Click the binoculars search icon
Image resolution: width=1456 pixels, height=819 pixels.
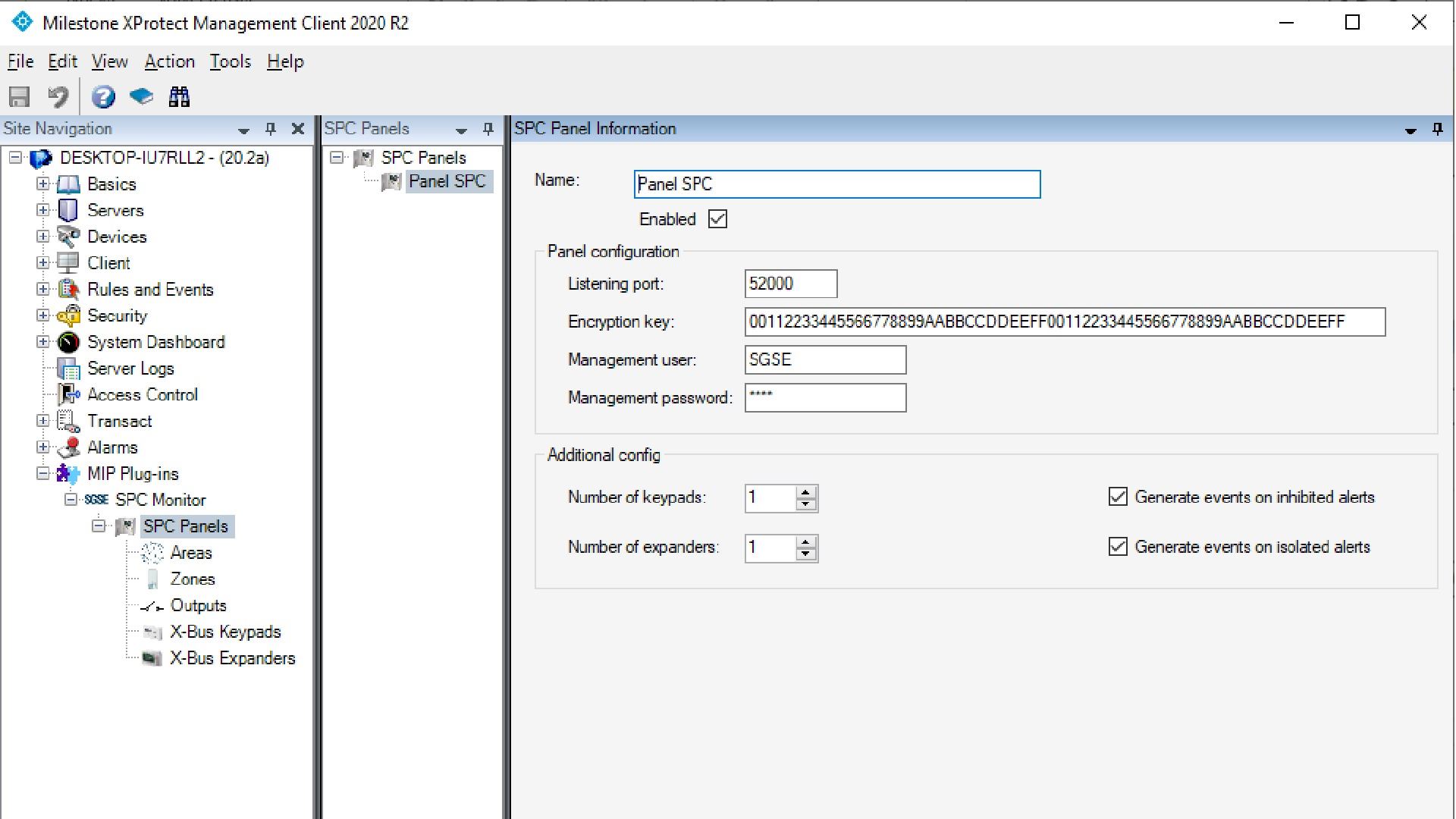click(x=179, y=97)
